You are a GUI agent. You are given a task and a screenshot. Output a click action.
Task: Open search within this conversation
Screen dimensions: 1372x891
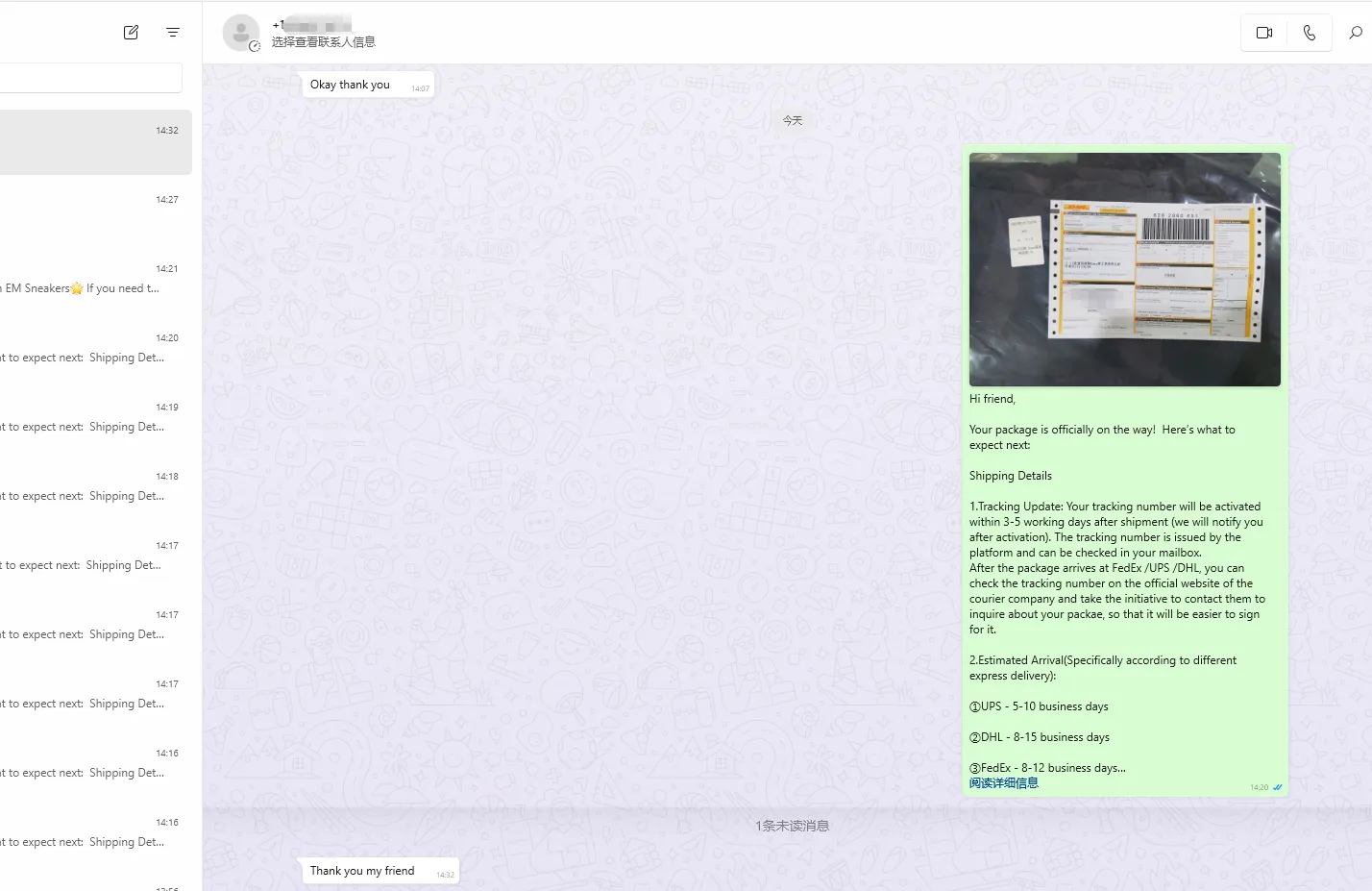[1355, 33]
